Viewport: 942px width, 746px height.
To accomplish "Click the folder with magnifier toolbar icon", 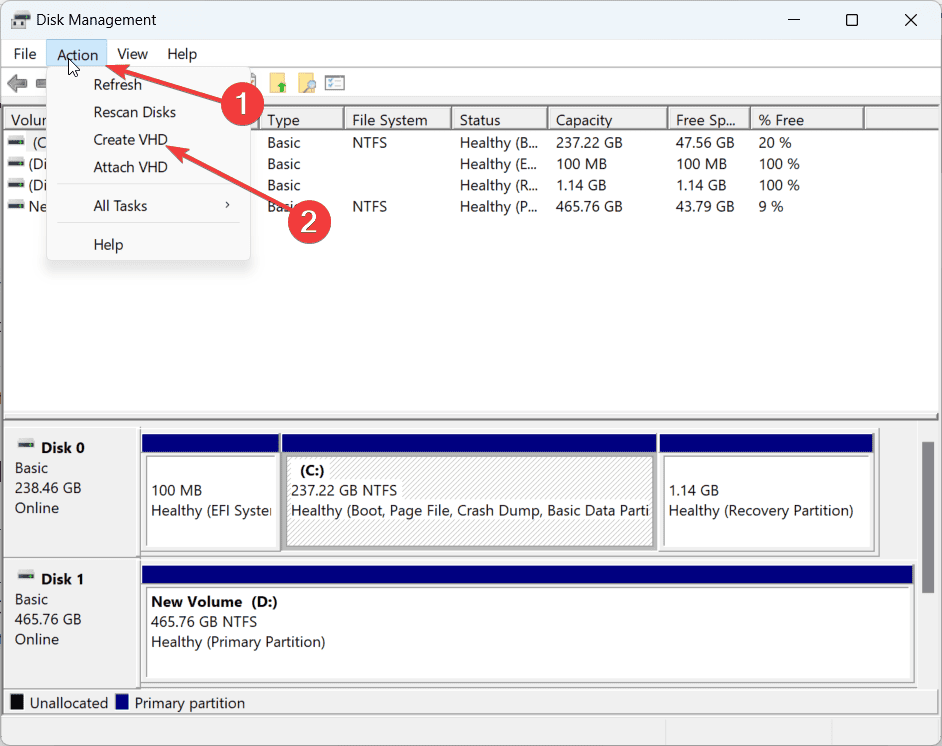I will pos(306,82).
